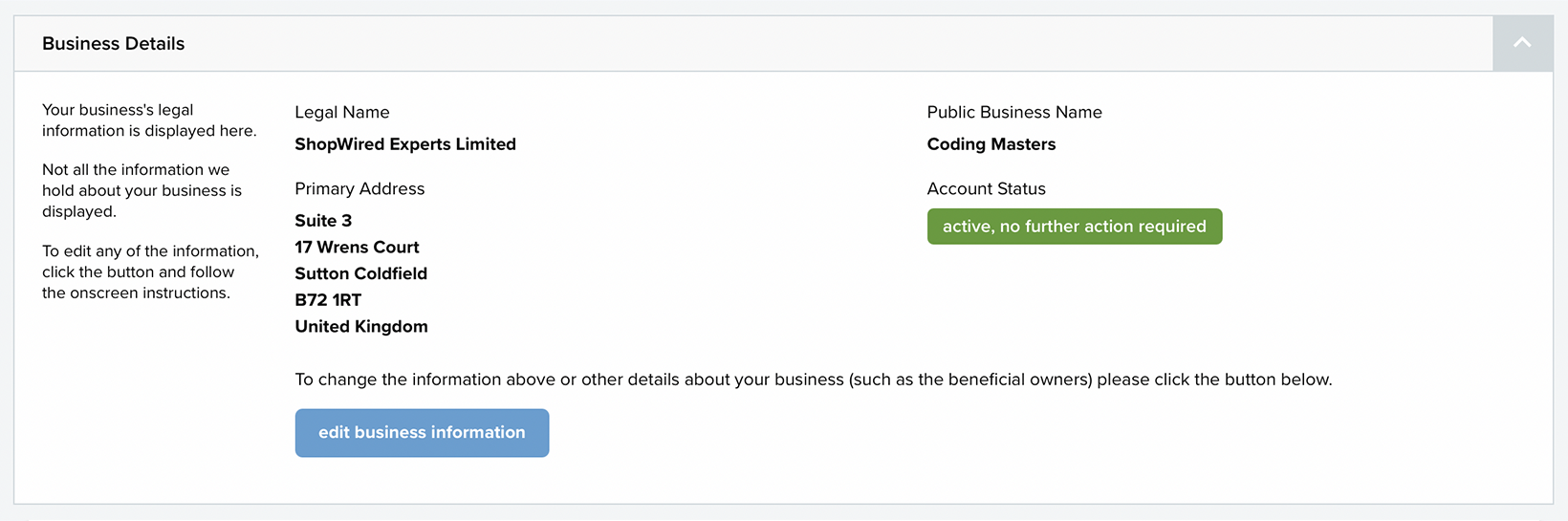Click the beneficial owners instruction sentence
Viewport: 1568px width, 521px height.
814,380
